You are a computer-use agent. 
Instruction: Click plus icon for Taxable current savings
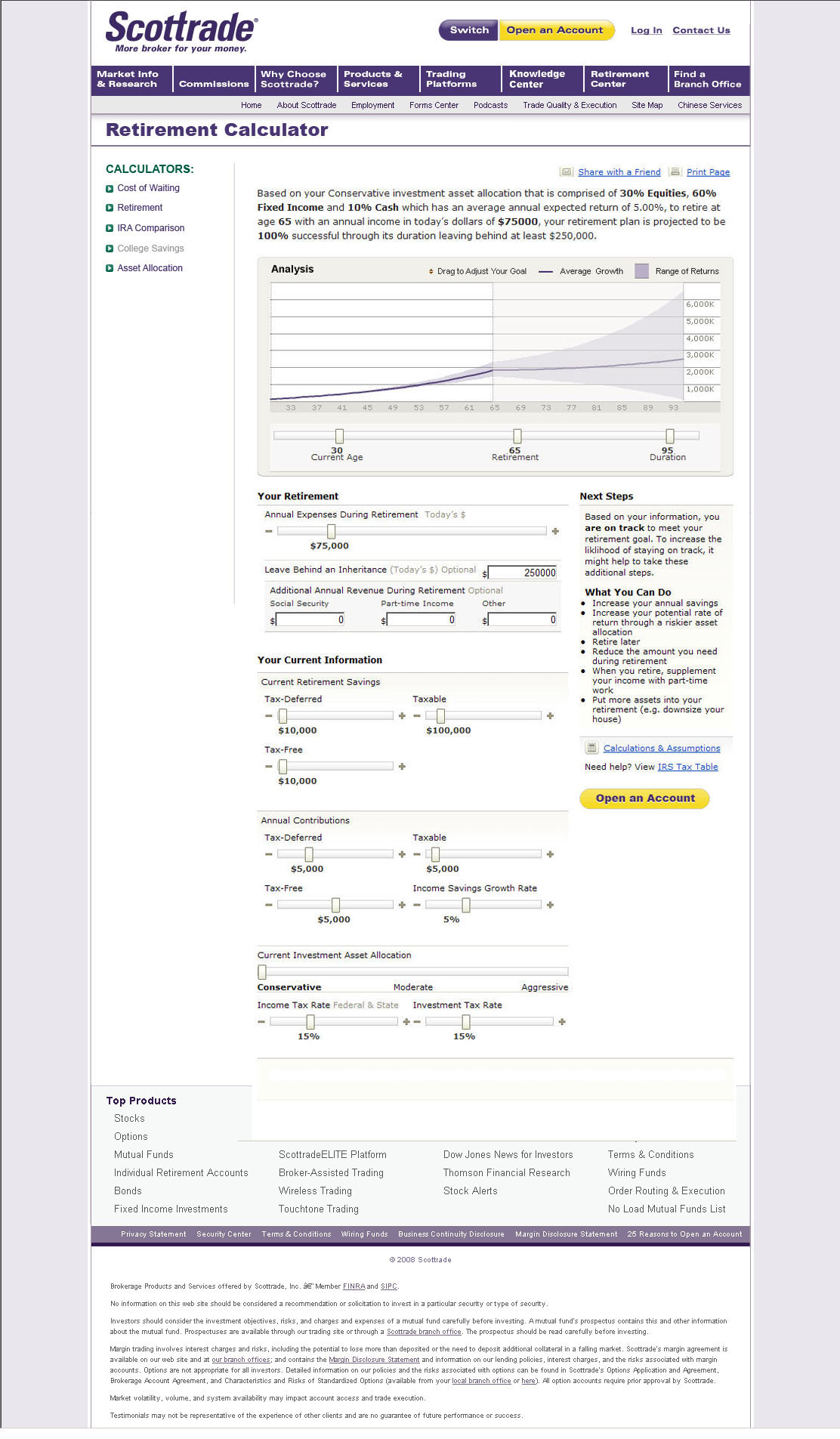[550, 715]
